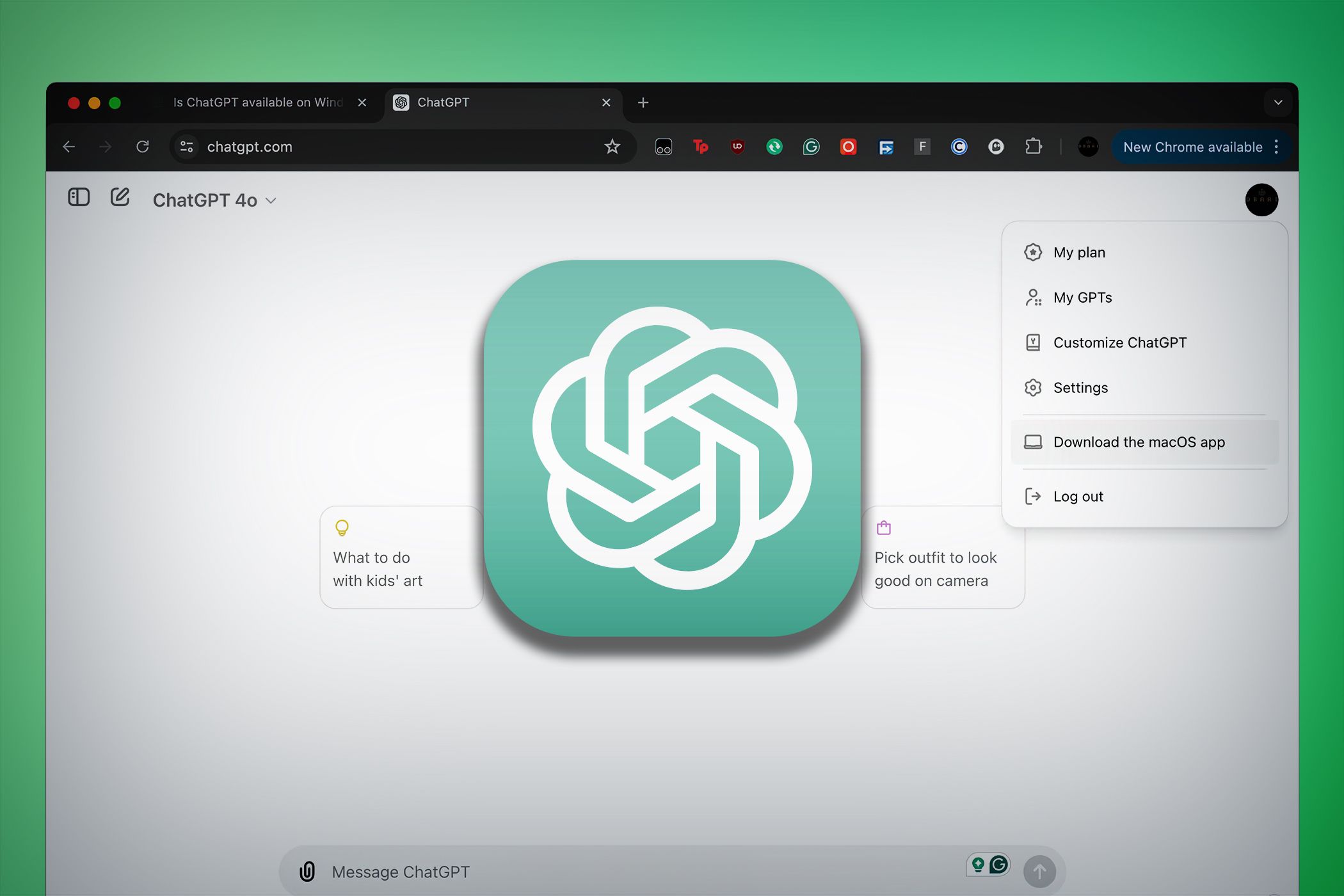Click the Chrome profile/account circle icon
1344x896 pixels.
point(1089,147)
